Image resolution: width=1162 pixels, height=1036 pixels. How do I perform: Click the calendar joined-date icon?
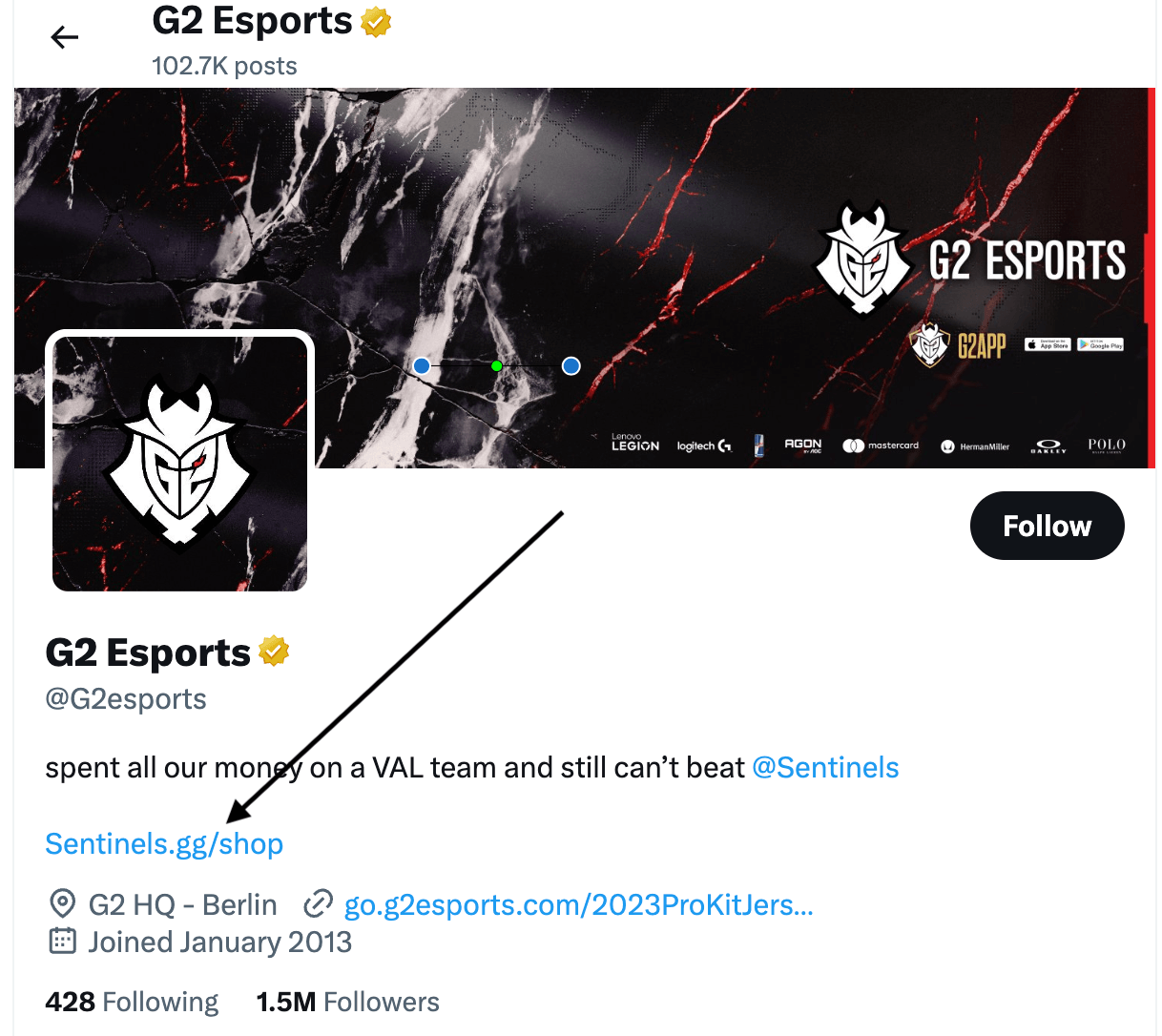pyautogui.click(x=62, y=942)
